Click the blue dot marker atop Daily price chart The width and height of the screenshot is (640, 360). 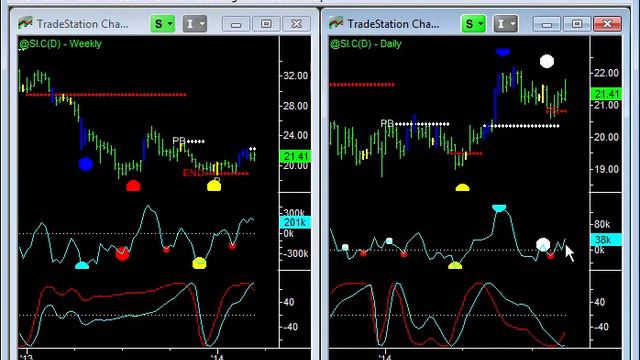tap(503, 52)
